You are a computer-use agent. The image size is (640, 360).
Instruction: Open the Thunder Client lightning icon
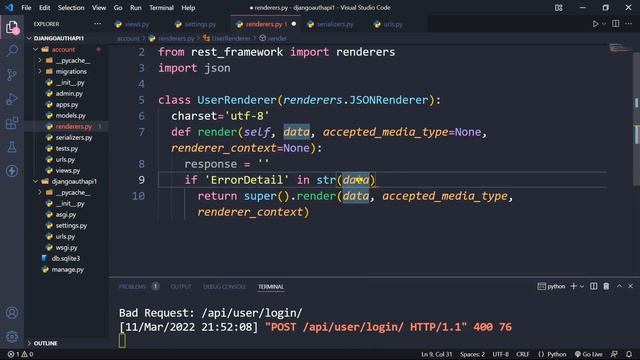point(12,171)
